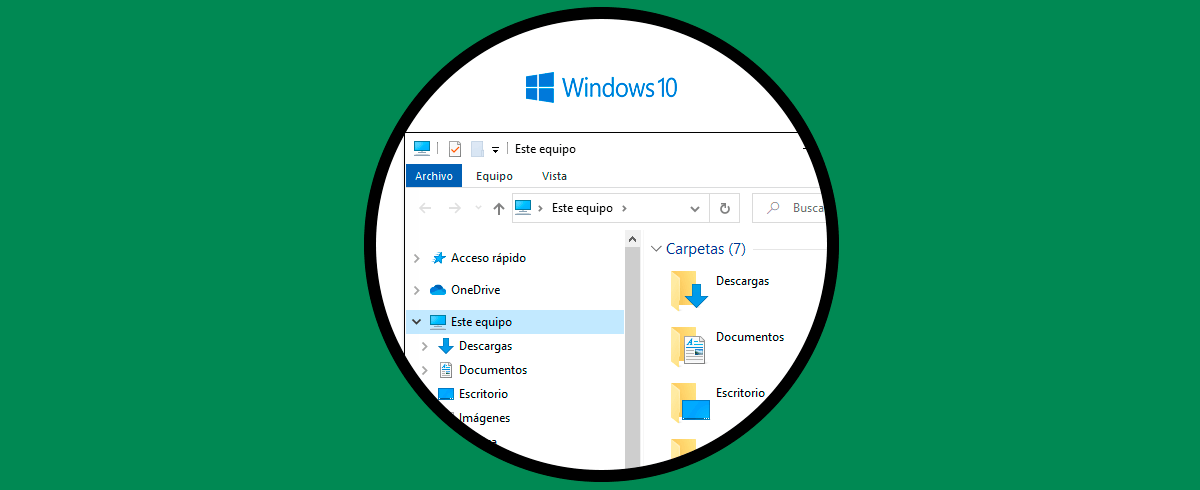Viewport: 1200px width, 490px height.
Task: Select OneDrive in the navigation pane
Action: (x=476, y=290)
